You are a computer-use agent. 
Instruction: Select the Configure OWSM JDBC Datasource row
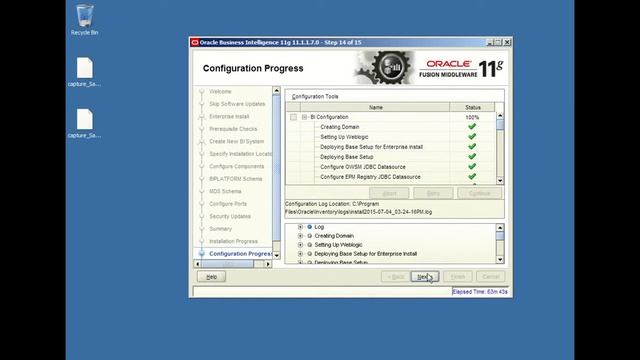pos(390,167)
